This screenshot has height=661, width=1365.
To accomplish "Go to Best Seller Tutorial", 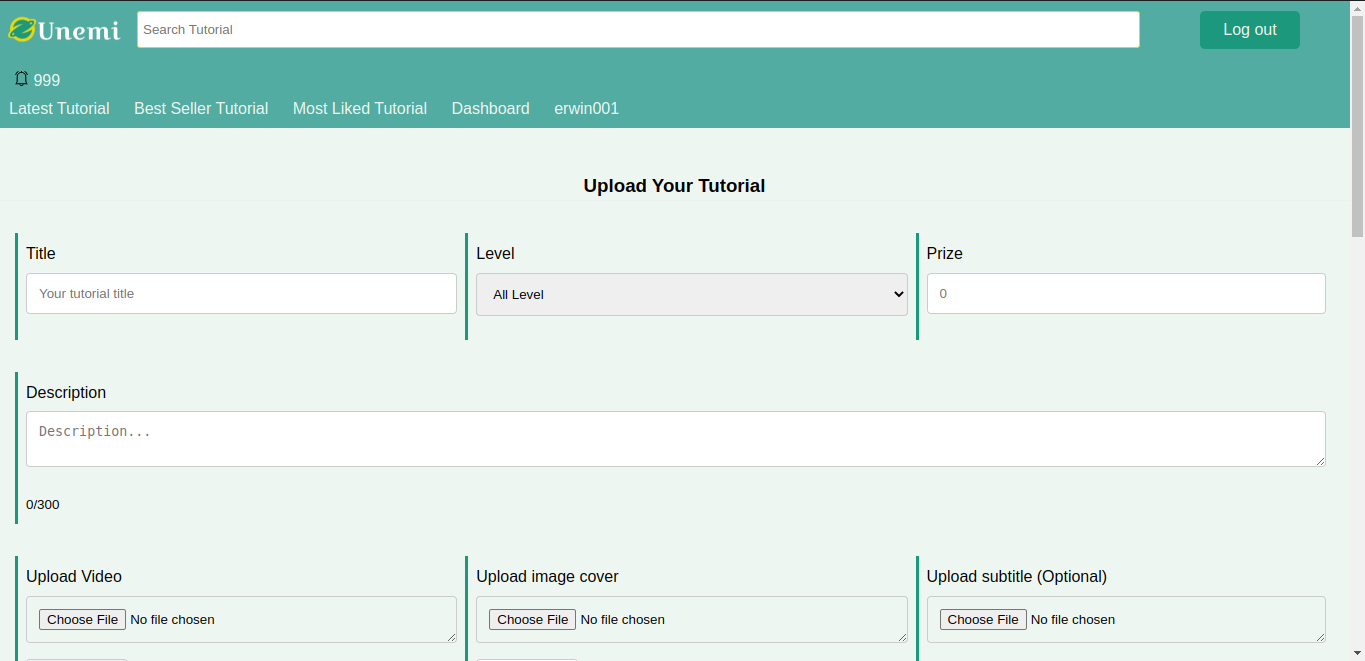I will (201, 108).
